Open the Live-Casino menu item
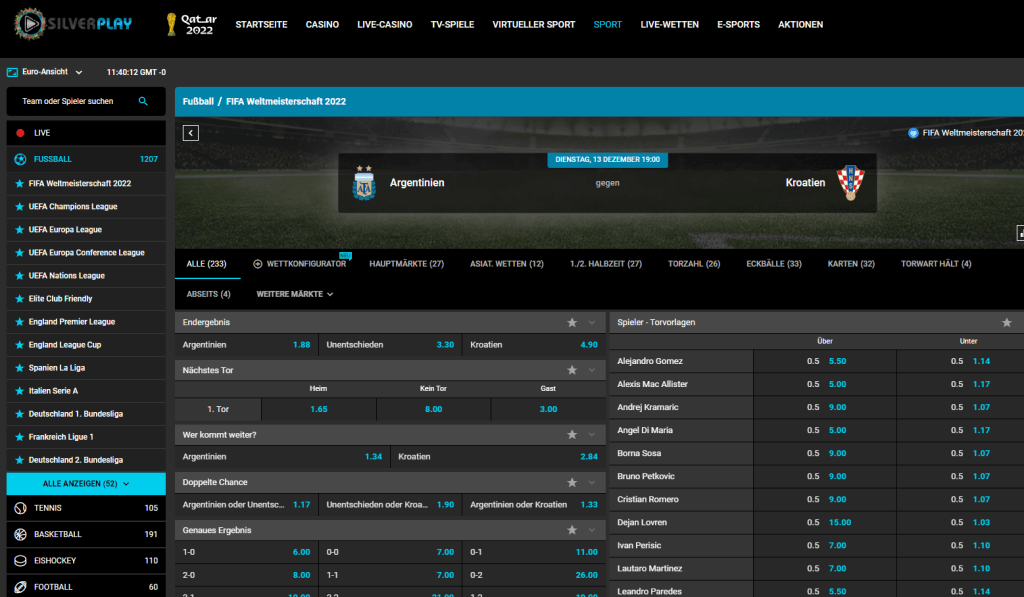This screenshot has width=1024, height=597. [x=385, y=25]
